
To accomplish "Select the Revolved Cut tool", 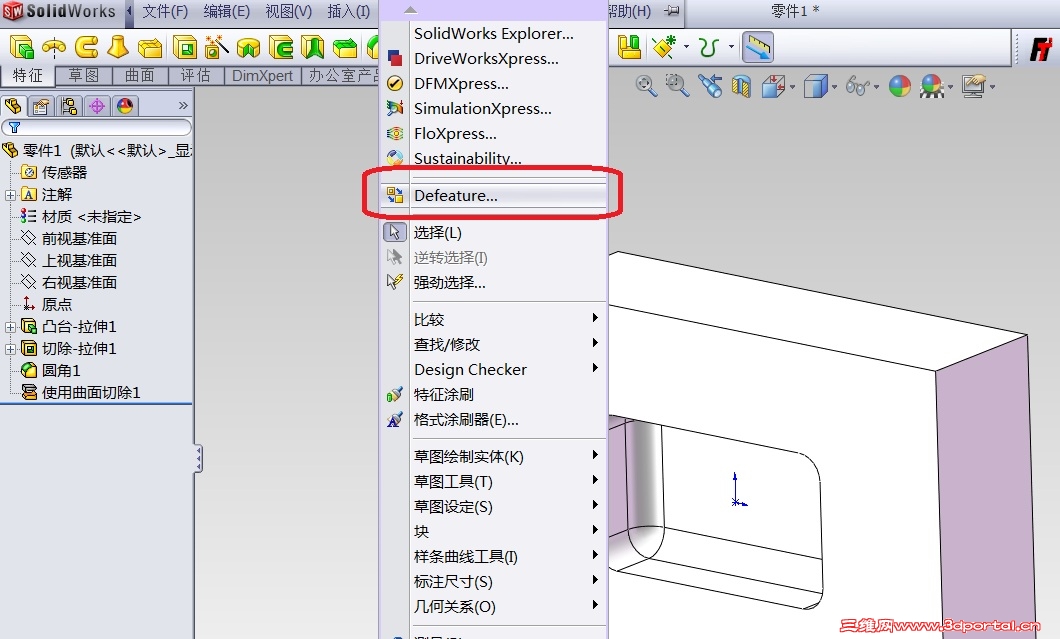I will [x=248, y=48].
